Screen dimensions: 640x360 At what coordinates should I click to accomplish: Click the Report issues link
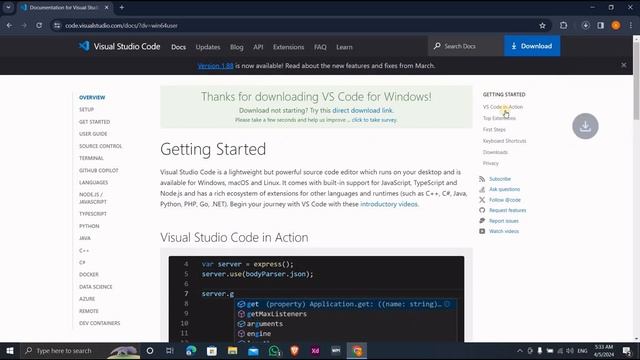pos(504,221)
